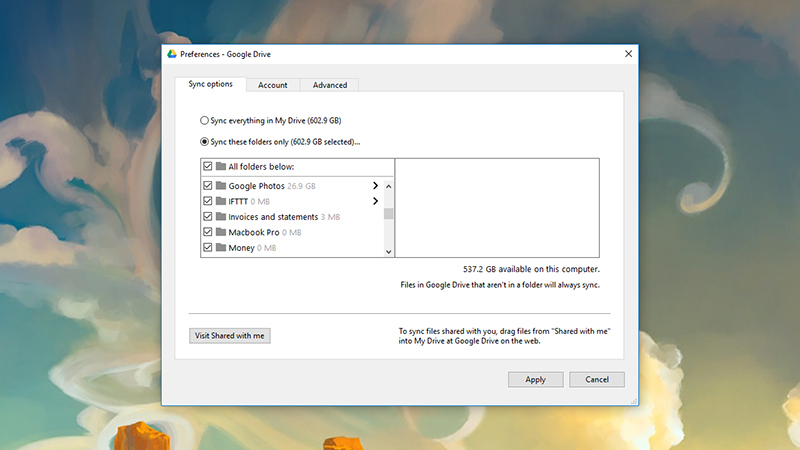Select Invoices and statements folder name
The width and height of the screenshot is (800, 450).
pos(273,217)
